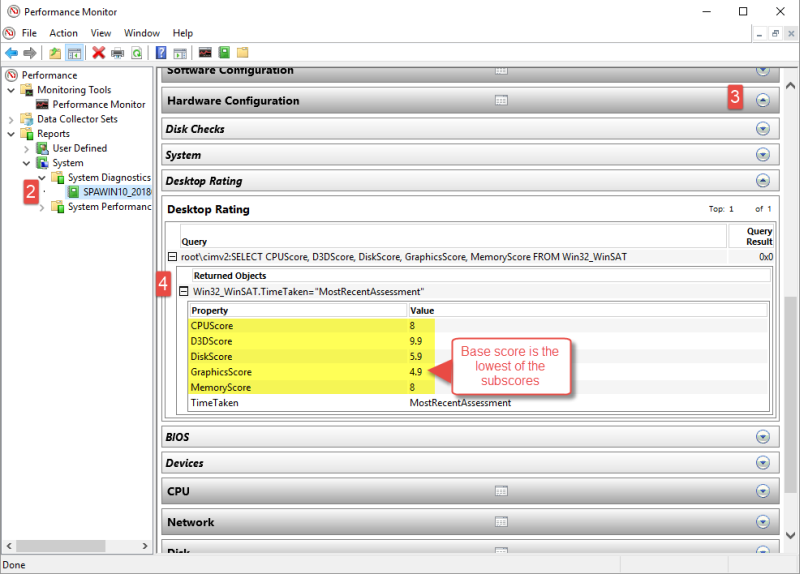Select Performance Monitor tree item
Screen dimensions: 800x574
[x=99, y=104]
